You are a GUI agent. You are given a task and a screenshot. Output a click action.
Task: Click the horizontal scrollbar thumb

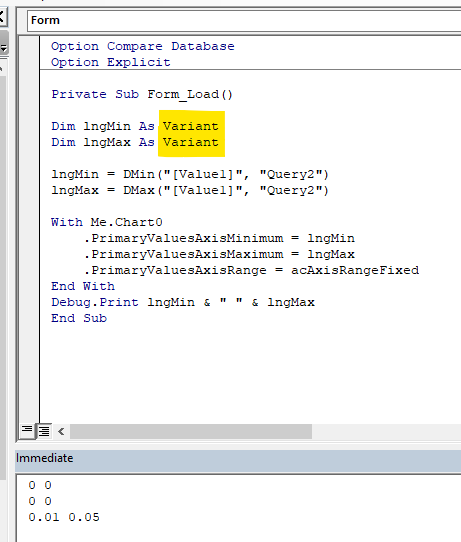click(x=191, y=431)
